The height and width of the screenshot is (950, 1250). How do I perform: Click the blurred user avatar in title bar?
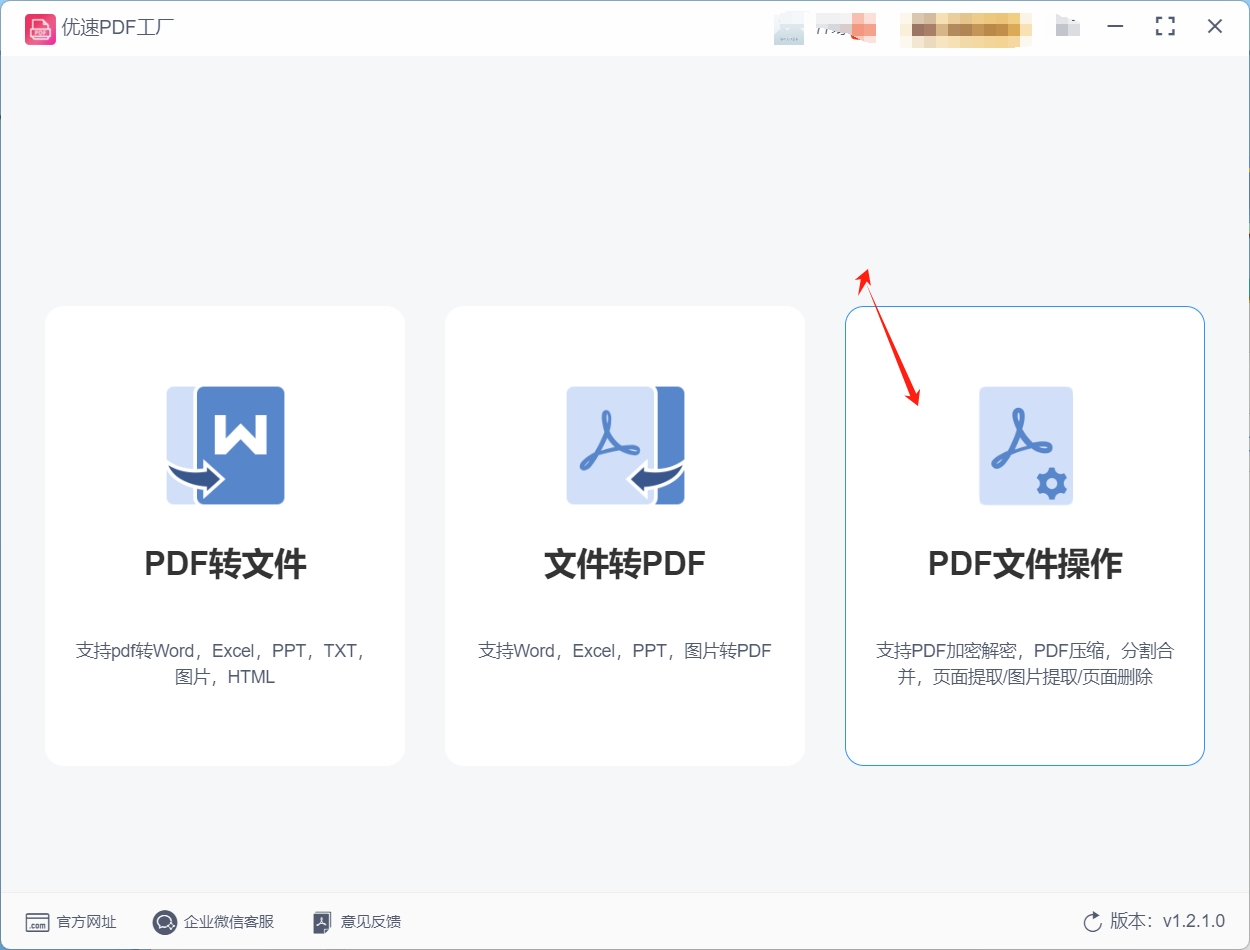coord(789,28)
